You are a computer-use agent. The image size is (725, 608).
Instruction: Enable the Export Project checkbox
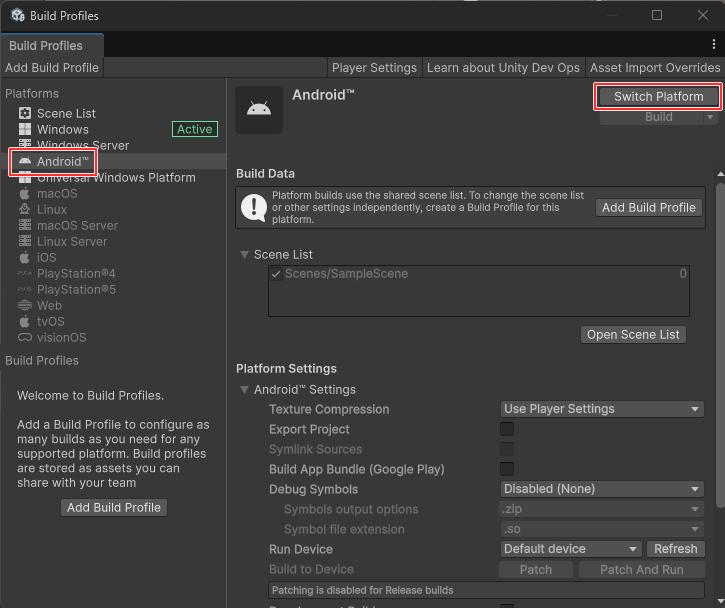(x=507, y=429)
